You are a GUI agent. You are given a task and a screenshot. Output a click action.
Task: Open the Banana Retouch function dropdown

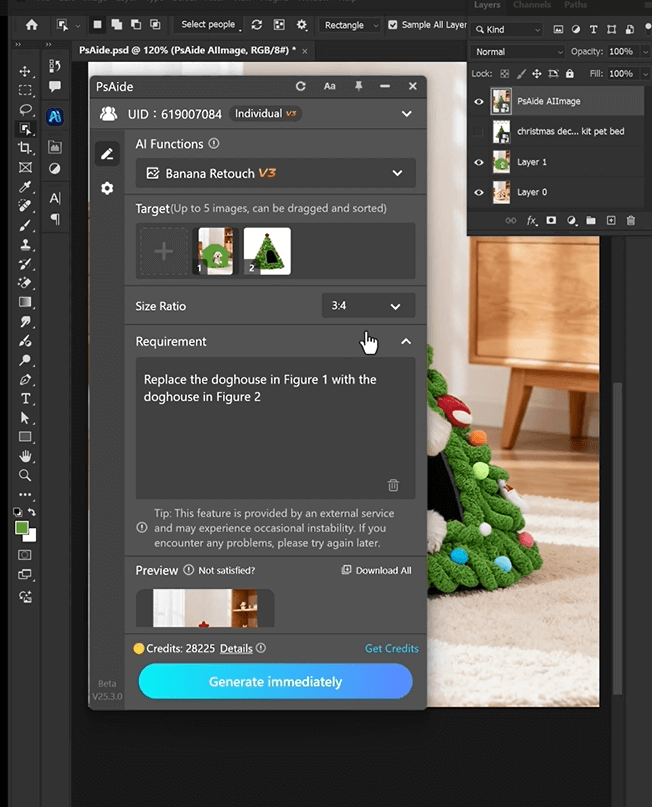click(275, 173)
